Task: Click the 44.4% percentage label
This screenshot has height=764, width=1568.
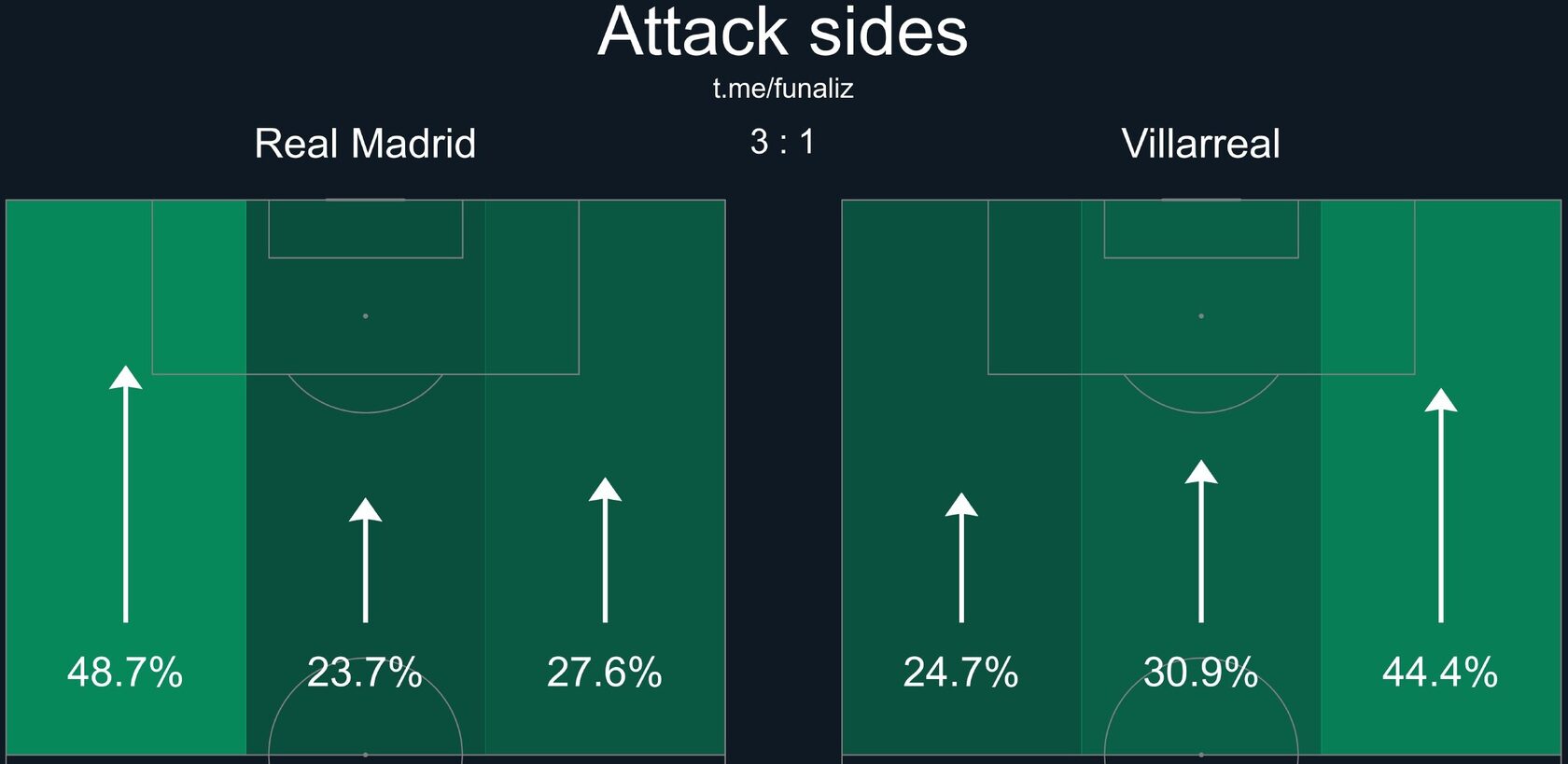Action: 1440,673
